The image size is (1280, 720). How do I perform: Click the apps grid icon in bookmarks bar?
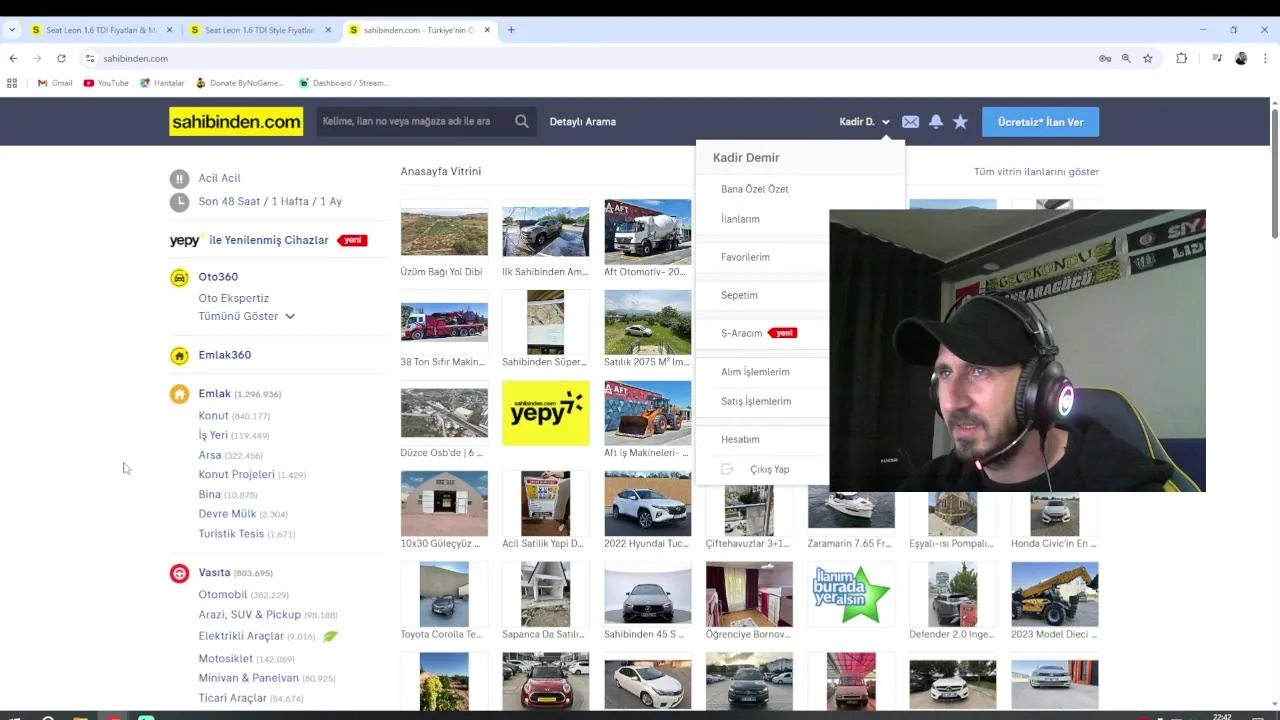(12, 83)
